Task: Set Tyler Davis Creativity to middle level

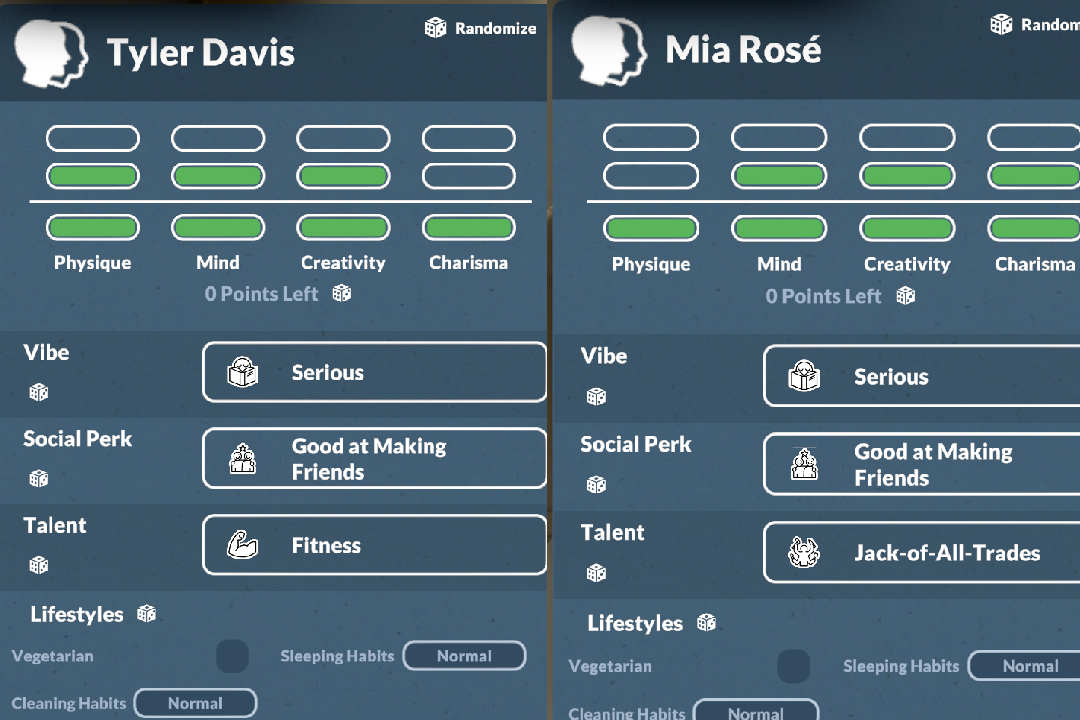Action: coord(344,176)
